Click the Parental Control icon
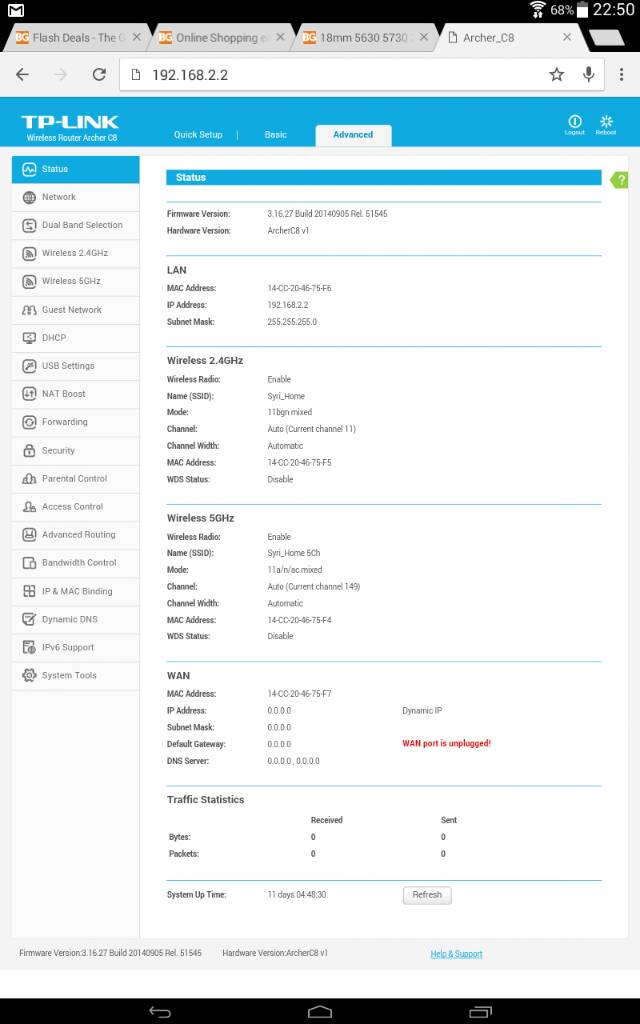The image size is (640, 1024). tap(29, 479)
